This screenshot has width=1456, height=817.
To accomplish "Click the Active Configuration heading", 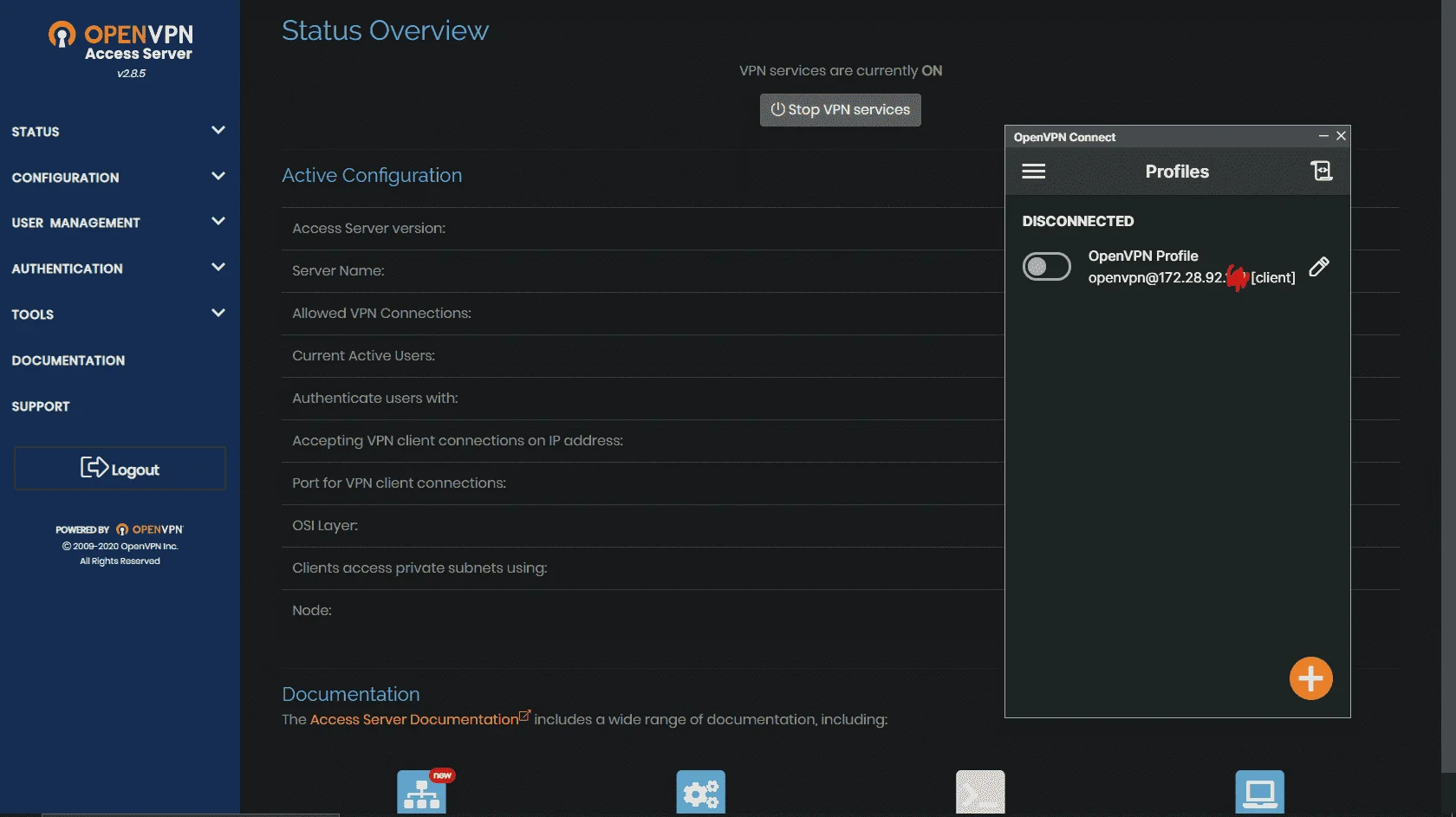I will pos(372,175).
